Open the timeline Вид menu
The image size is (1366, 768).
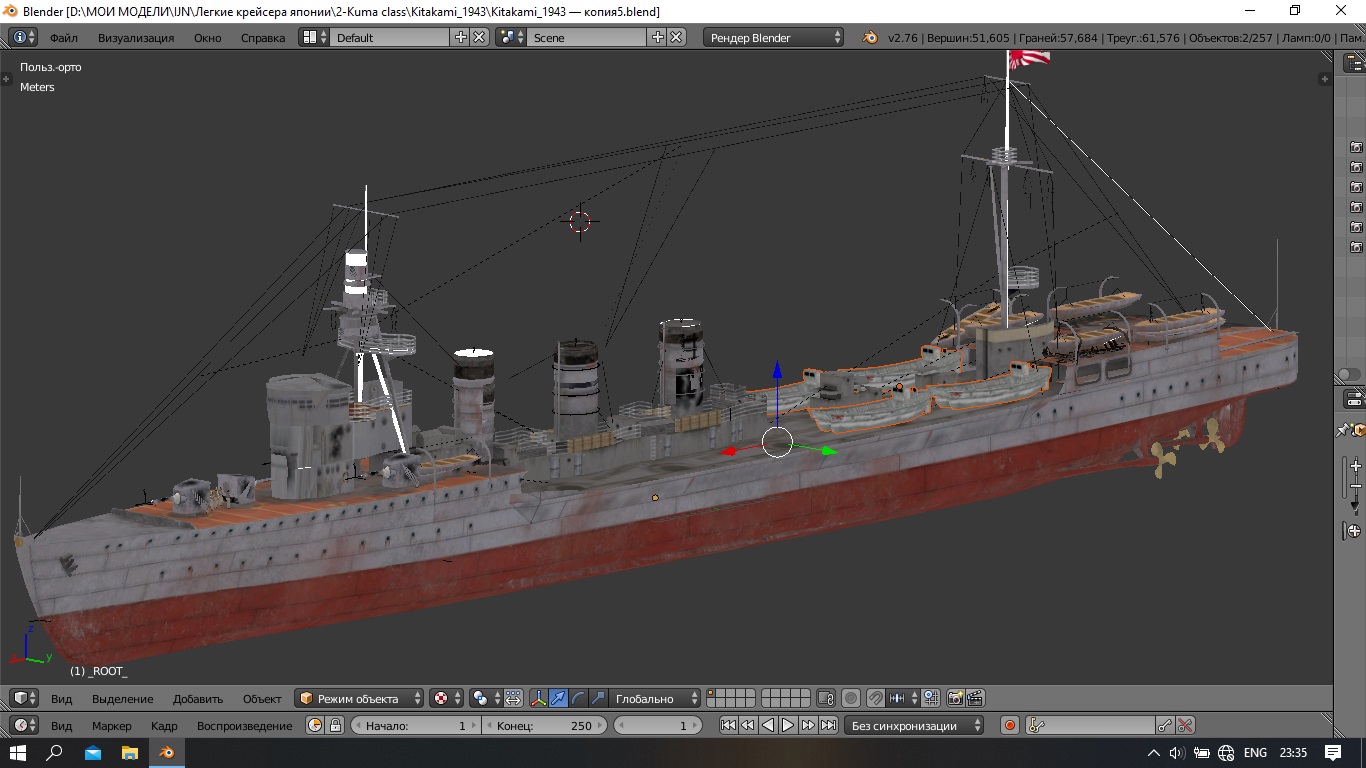click(x=62, y=725)
